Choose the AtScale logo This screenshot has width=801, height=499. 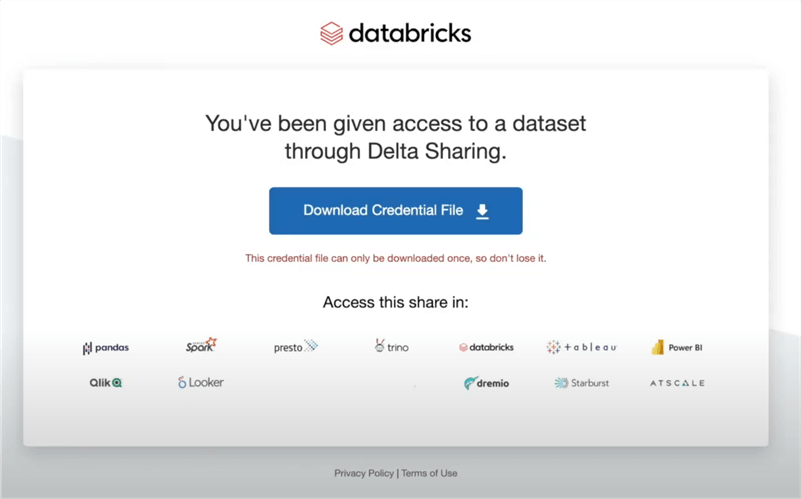677,383
